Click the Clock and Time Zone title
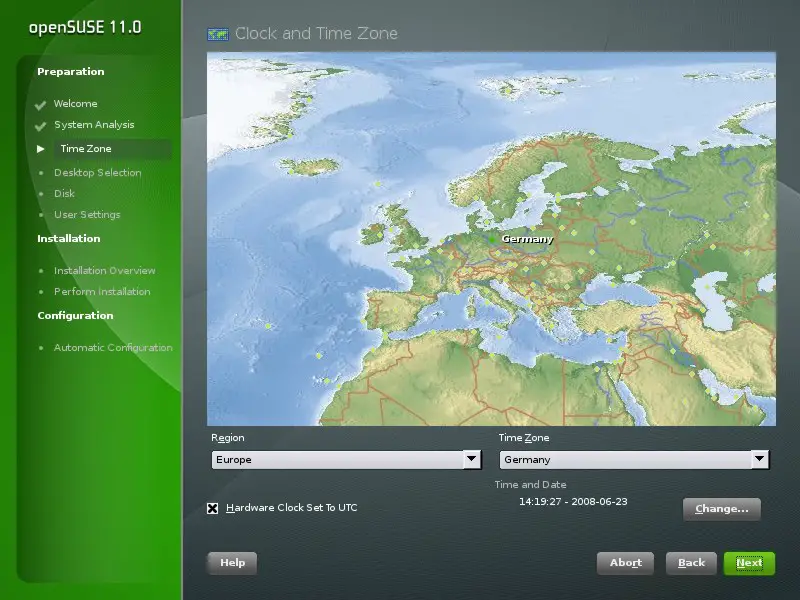800x600 pixels. click(x=316, y=34)
